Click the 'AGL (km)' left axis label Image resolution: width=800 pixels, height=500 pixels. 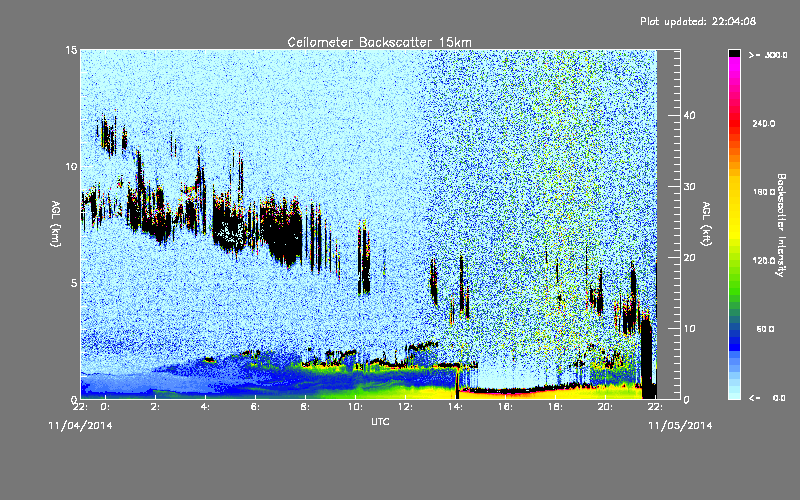click(56, 224)
